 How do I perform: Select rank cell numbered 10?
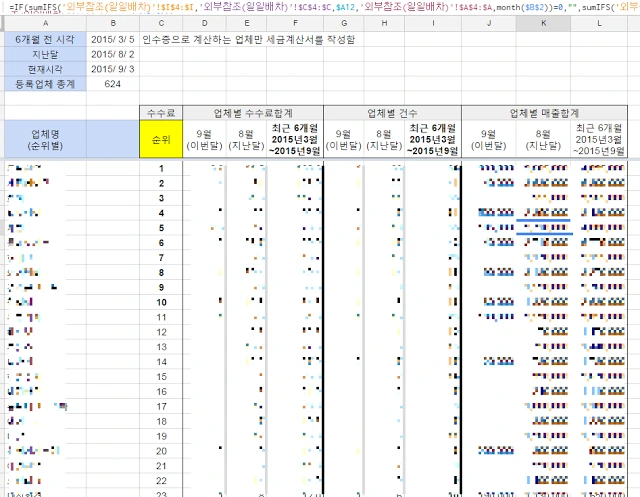pos(161,302)
